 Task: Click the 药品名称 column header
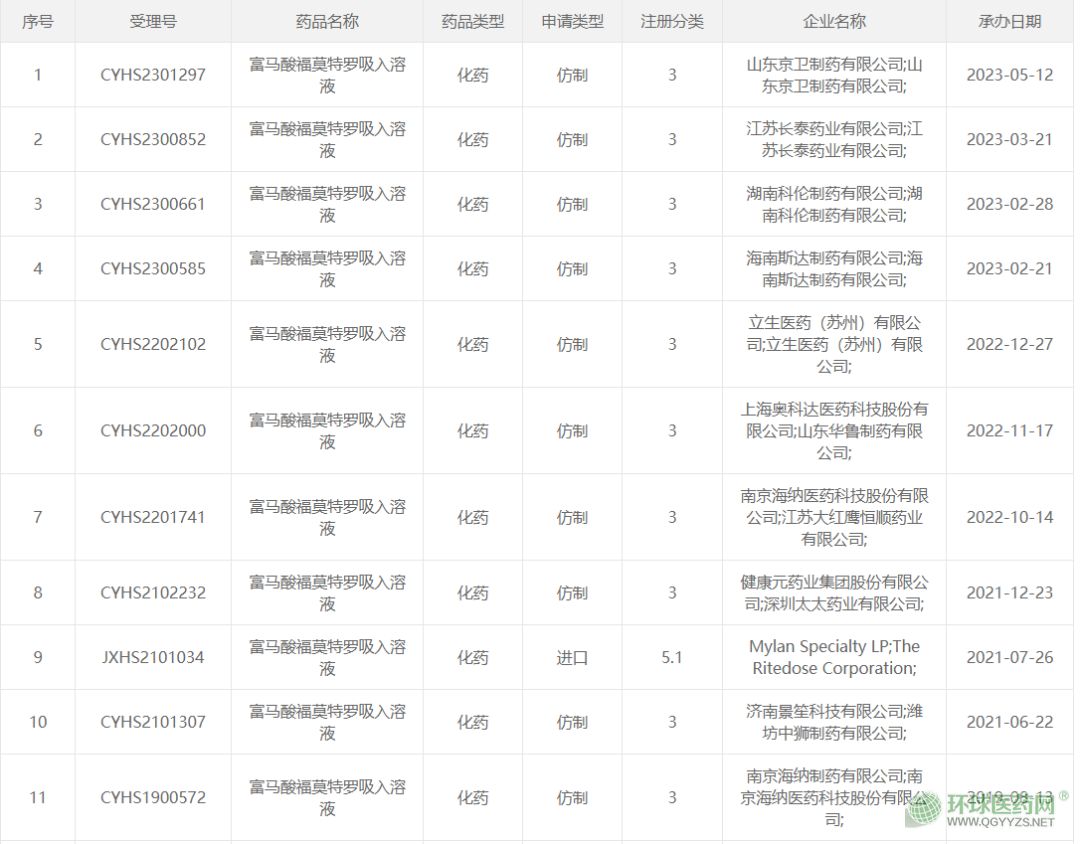(327, 21)
